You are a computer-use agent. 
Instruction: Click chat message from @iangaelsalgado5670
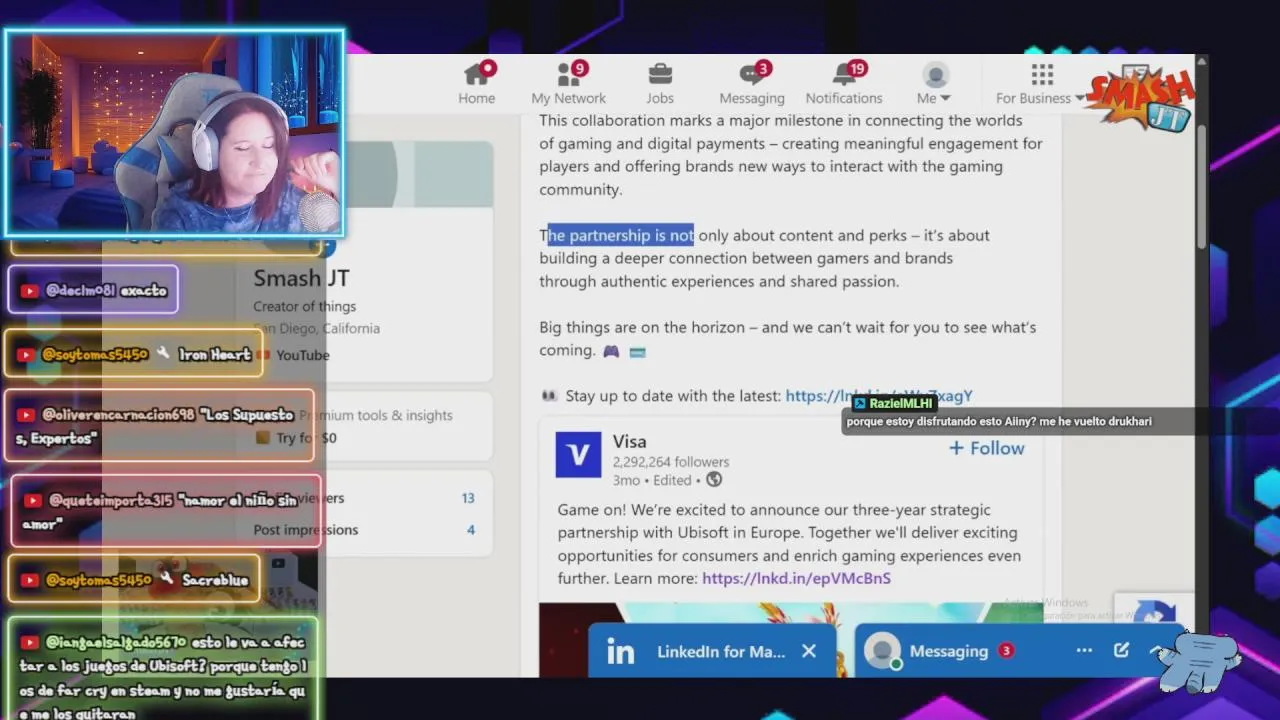[163, 668]
